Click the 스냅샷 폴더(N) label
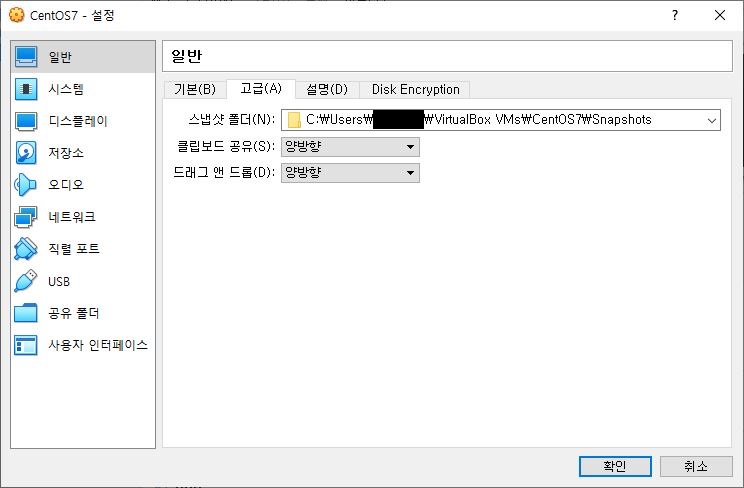Viewport: 744px width, 488px height. (232, 119)
